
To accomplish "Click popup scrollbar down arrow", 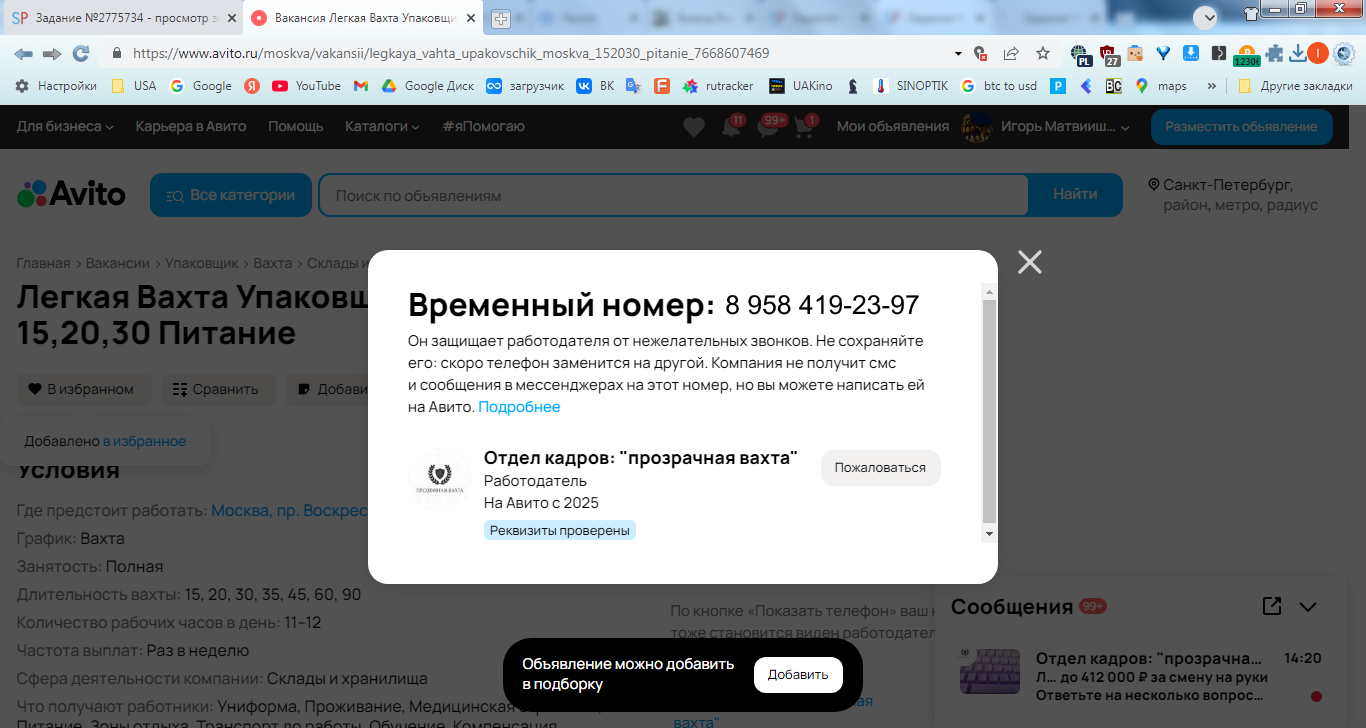I will point(989,534).
